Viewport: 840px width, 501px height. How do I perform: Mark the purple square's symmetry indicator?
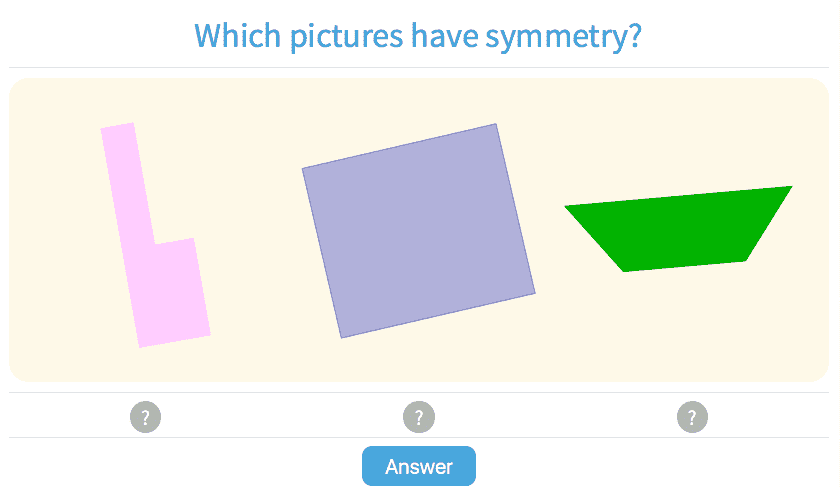[x=419, y=417]
